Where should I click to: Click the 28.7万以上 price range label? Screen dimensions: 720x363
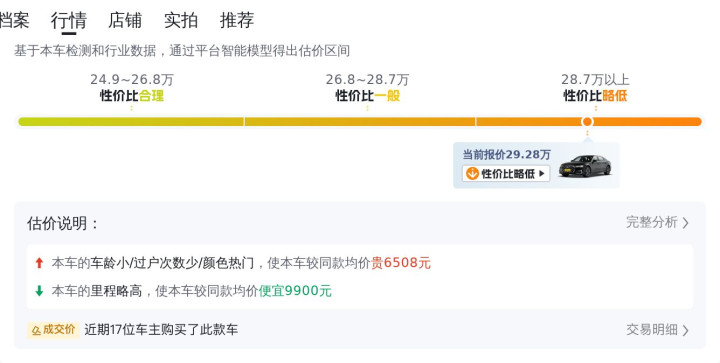click(595, 79)
